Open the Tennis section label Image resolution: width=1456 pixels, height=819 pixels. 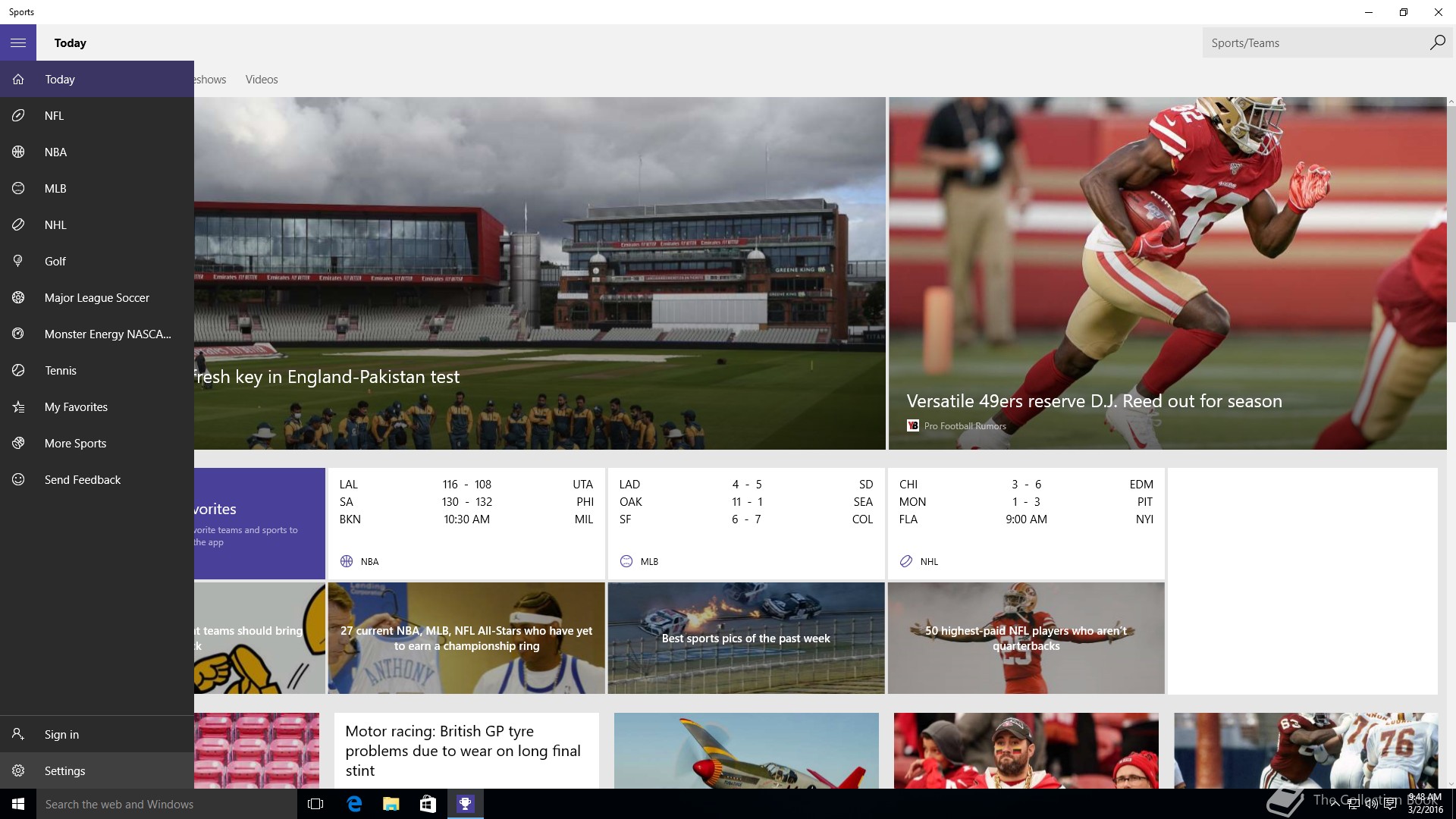tap(61, 370)
